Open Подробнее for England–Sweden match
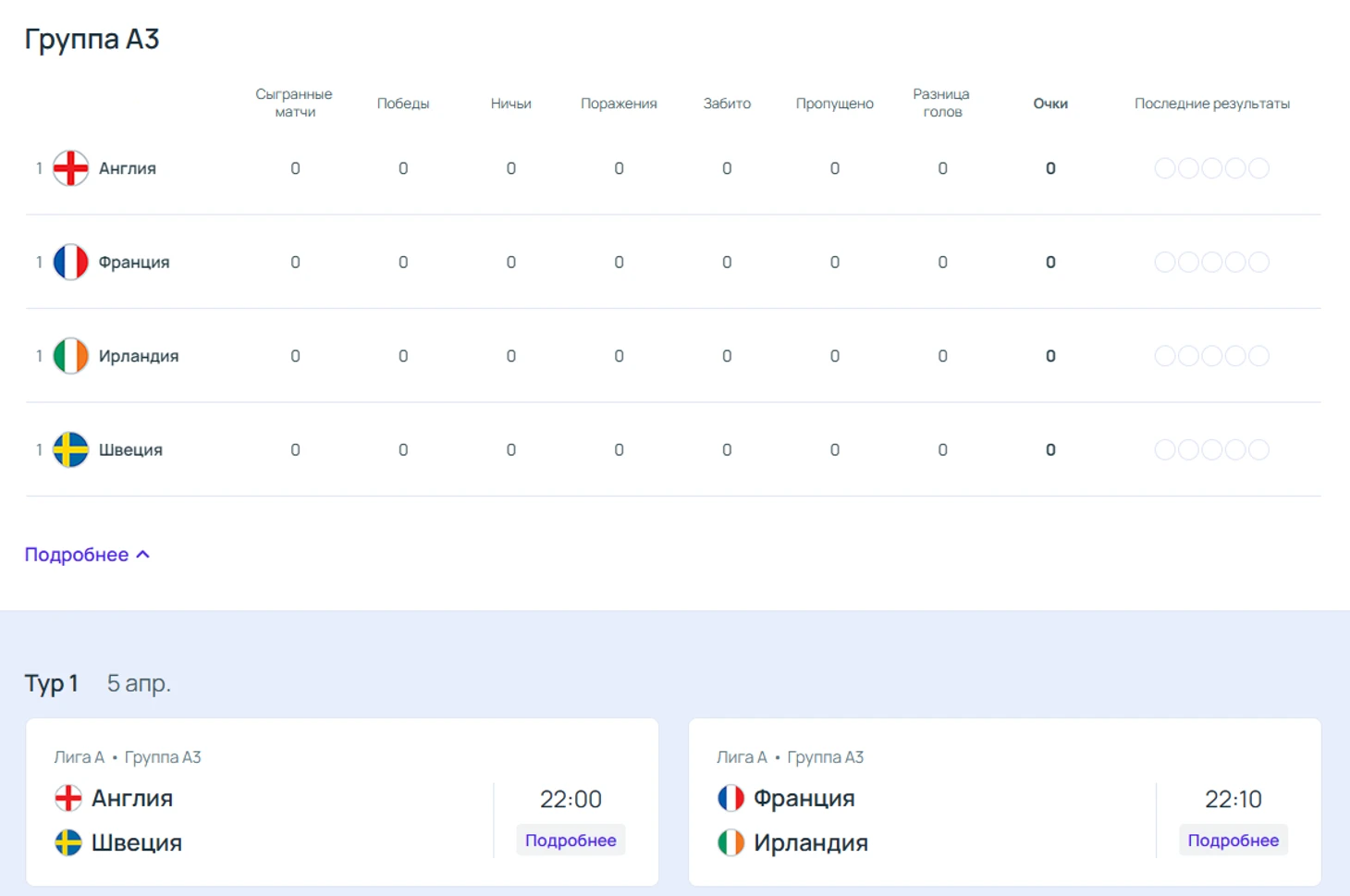 [571, 841]
